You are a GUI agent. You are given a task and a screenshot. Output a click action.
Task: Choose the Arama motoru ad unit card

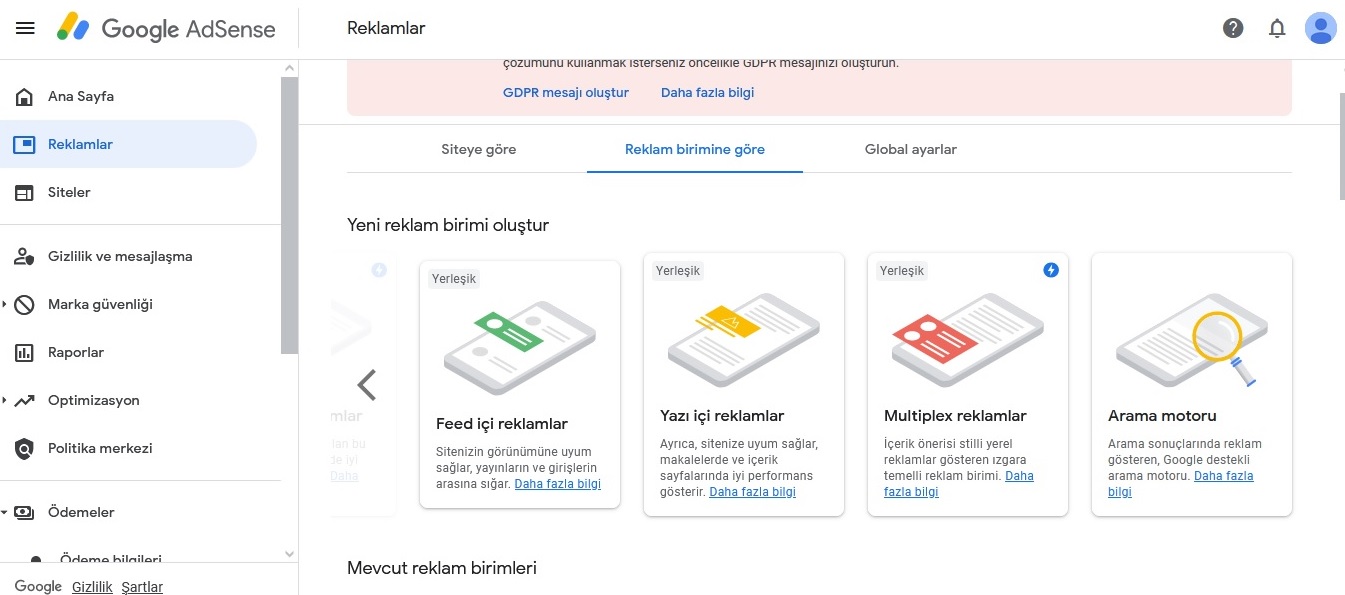[1192, 384]
